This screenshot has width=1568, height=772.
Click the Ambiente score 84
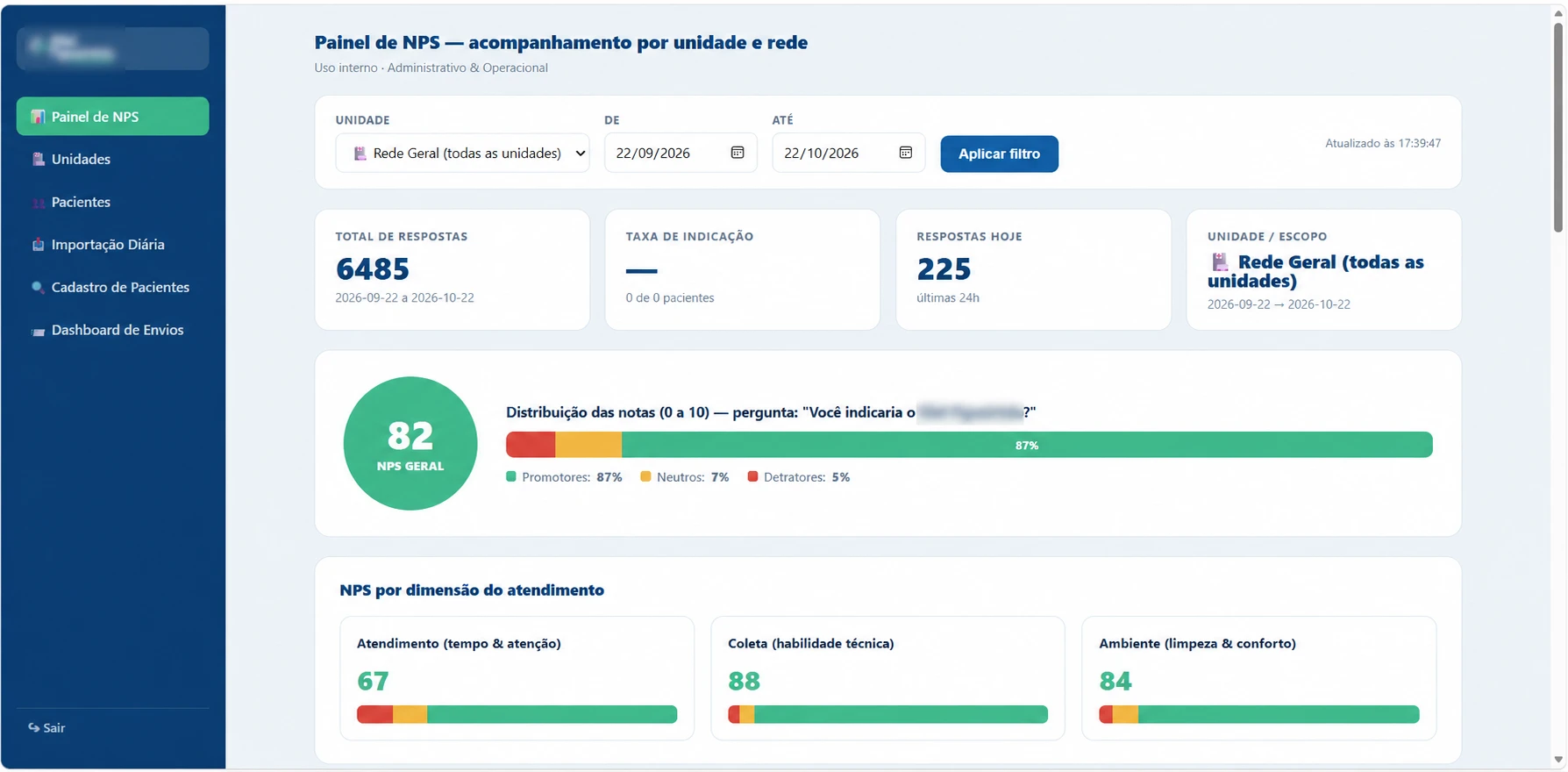[x=1115, y=681]
